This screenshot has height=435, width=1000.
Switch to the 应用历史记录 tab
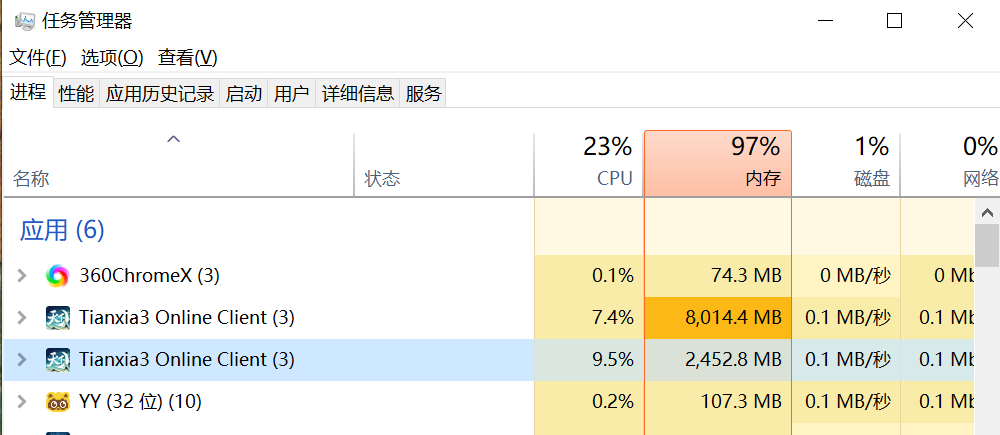pyautogui.click(x=159, y=94)
